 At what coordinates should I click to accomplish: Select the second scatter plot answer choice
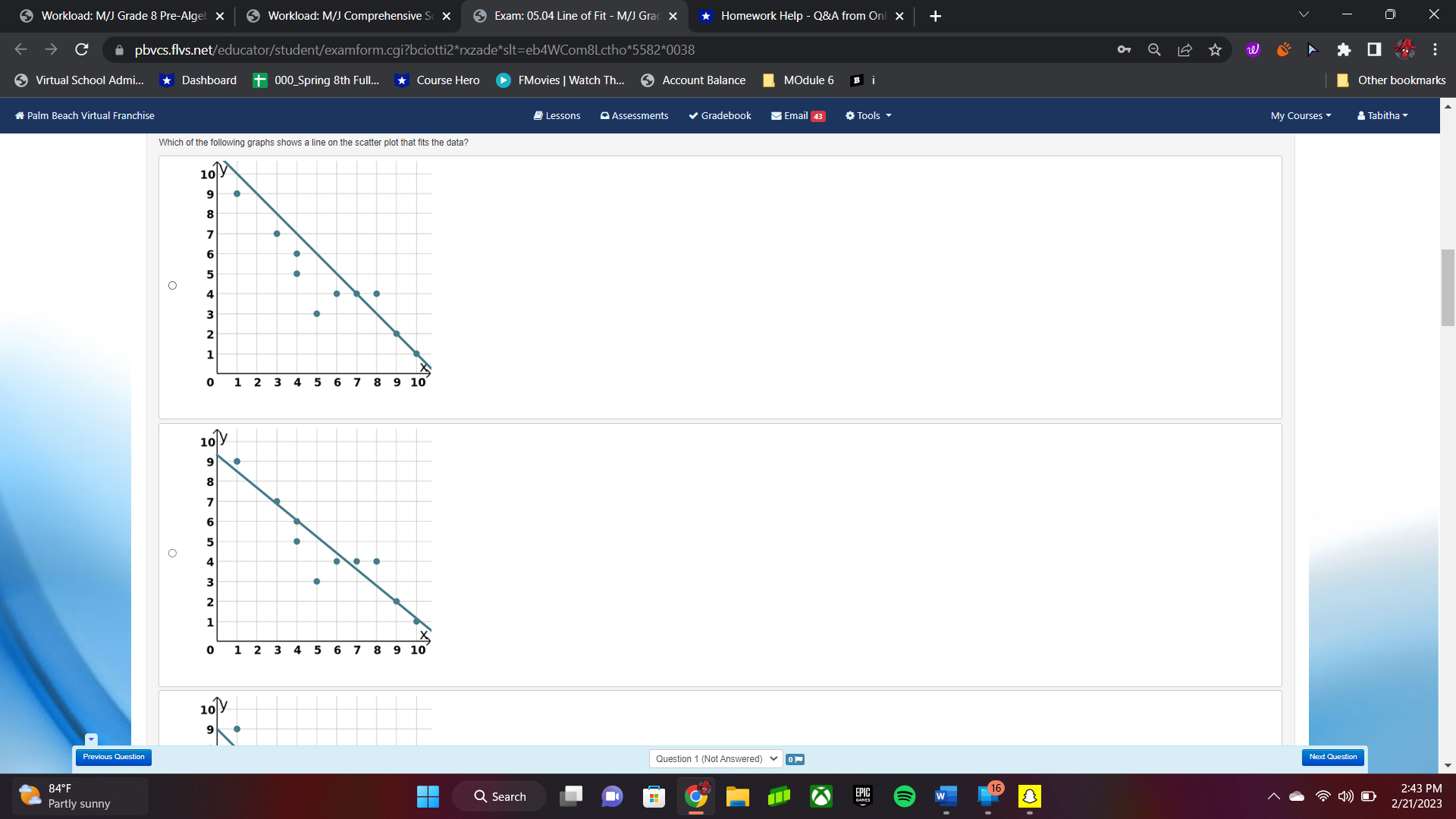coord(172,553)
